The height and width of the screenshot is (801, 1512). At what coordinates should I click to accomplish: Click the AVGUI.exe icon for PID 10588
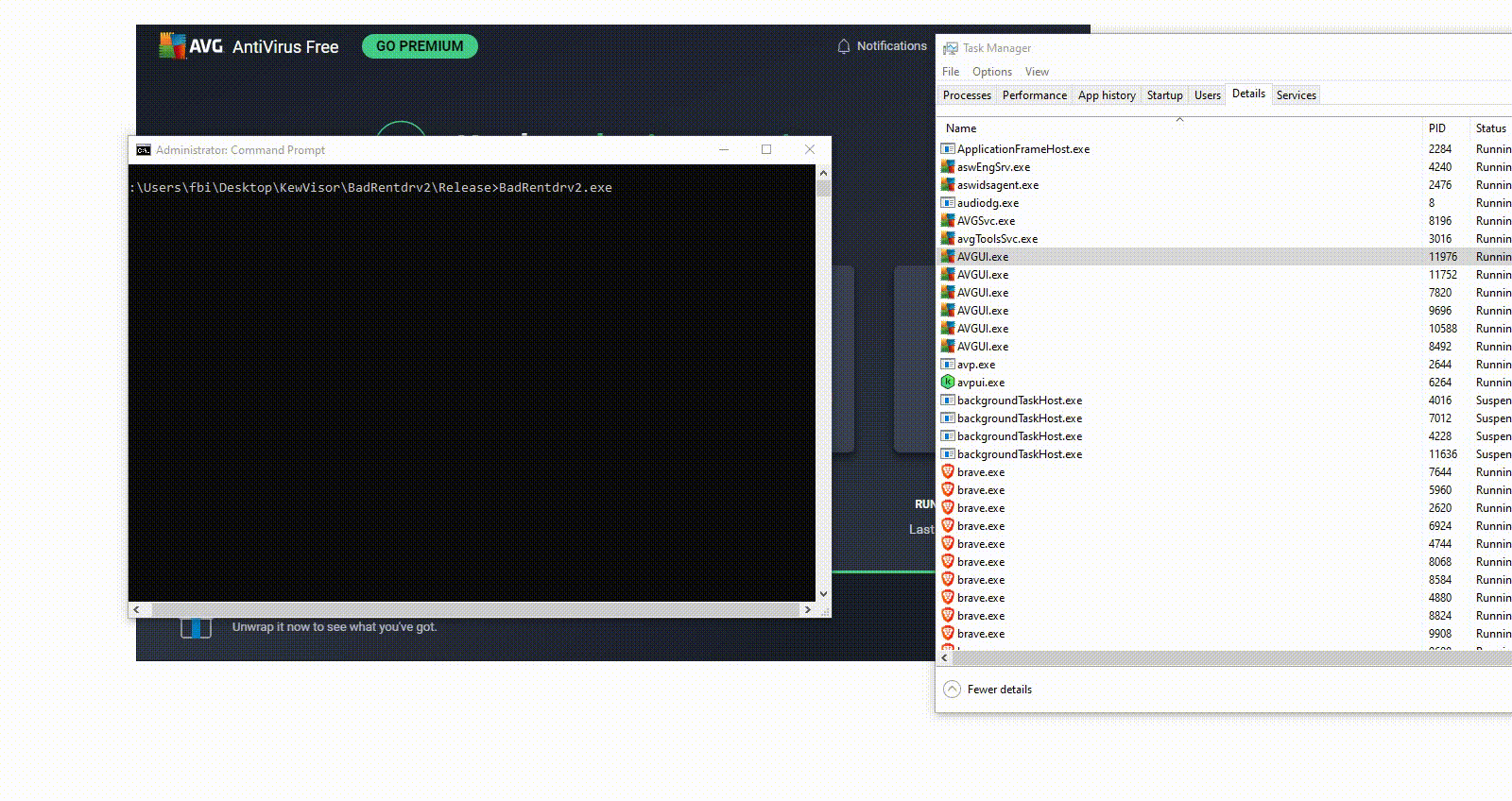coord(948,329)
